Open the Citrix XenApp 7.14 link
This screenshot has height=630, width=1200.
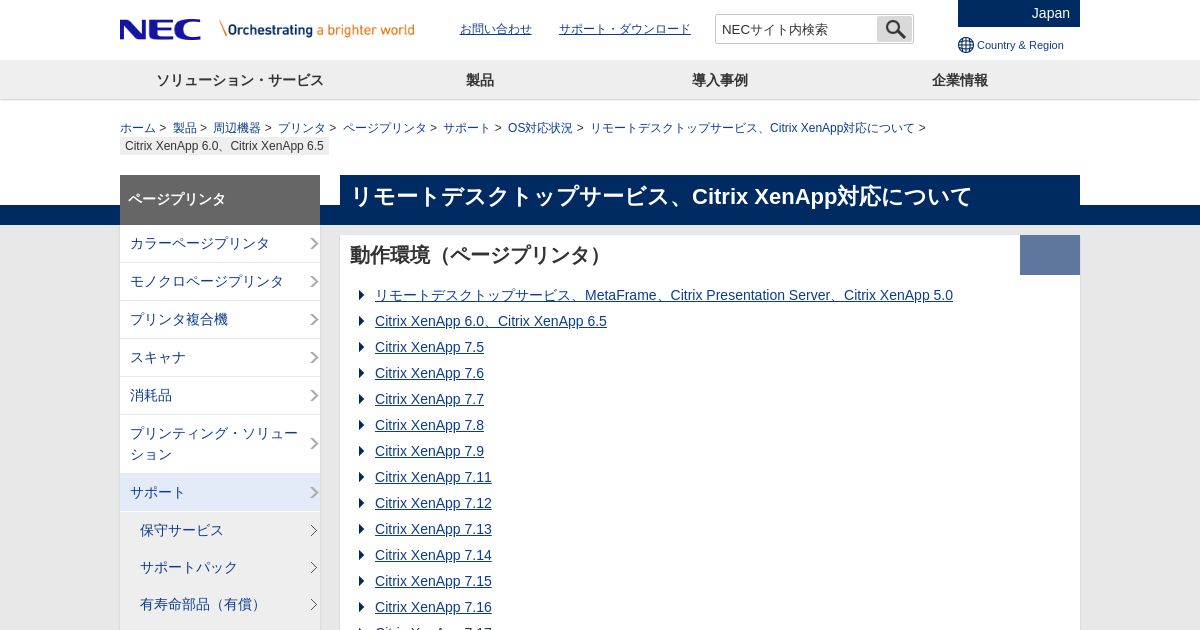click(x=433, y=555)
